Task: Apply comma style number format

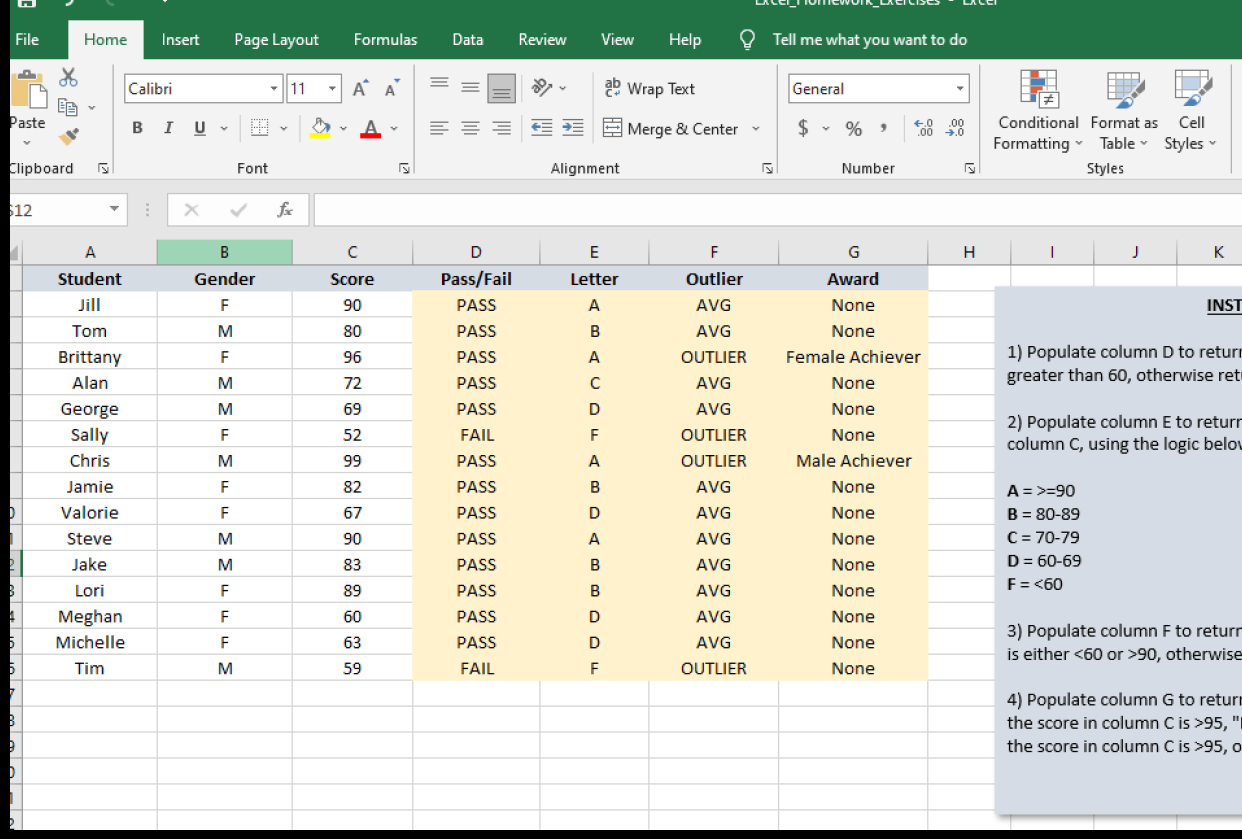Action: pyautogui.click(x=884, y=129)
